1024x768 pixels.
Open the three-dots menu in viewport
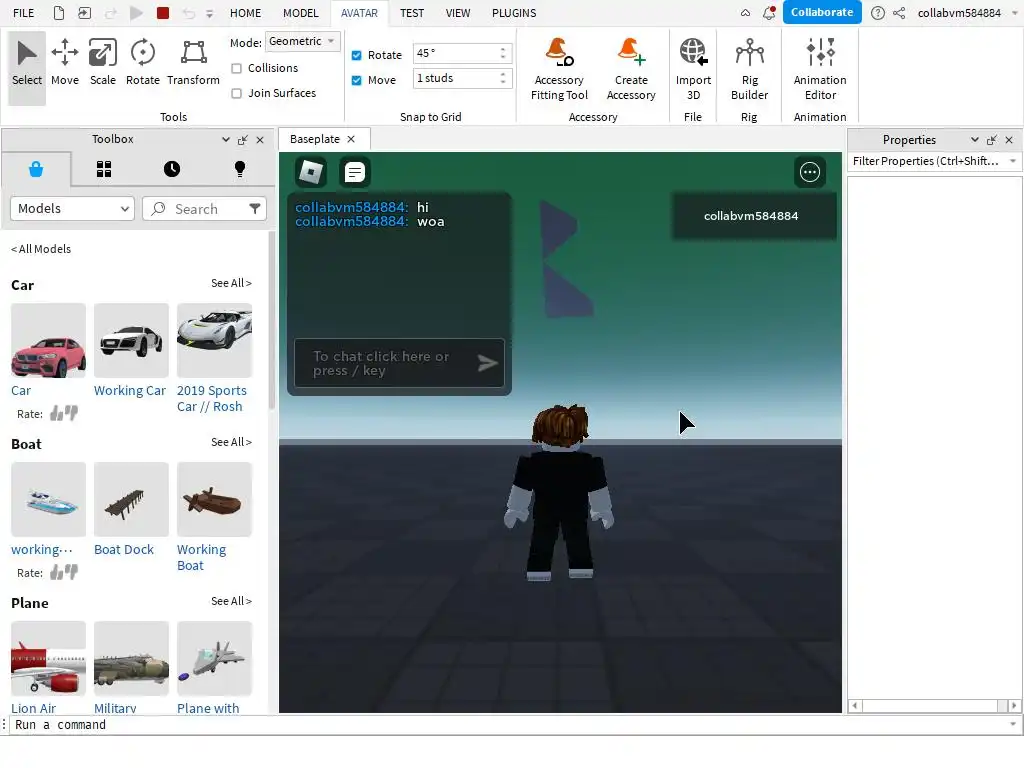pos(810,172)
